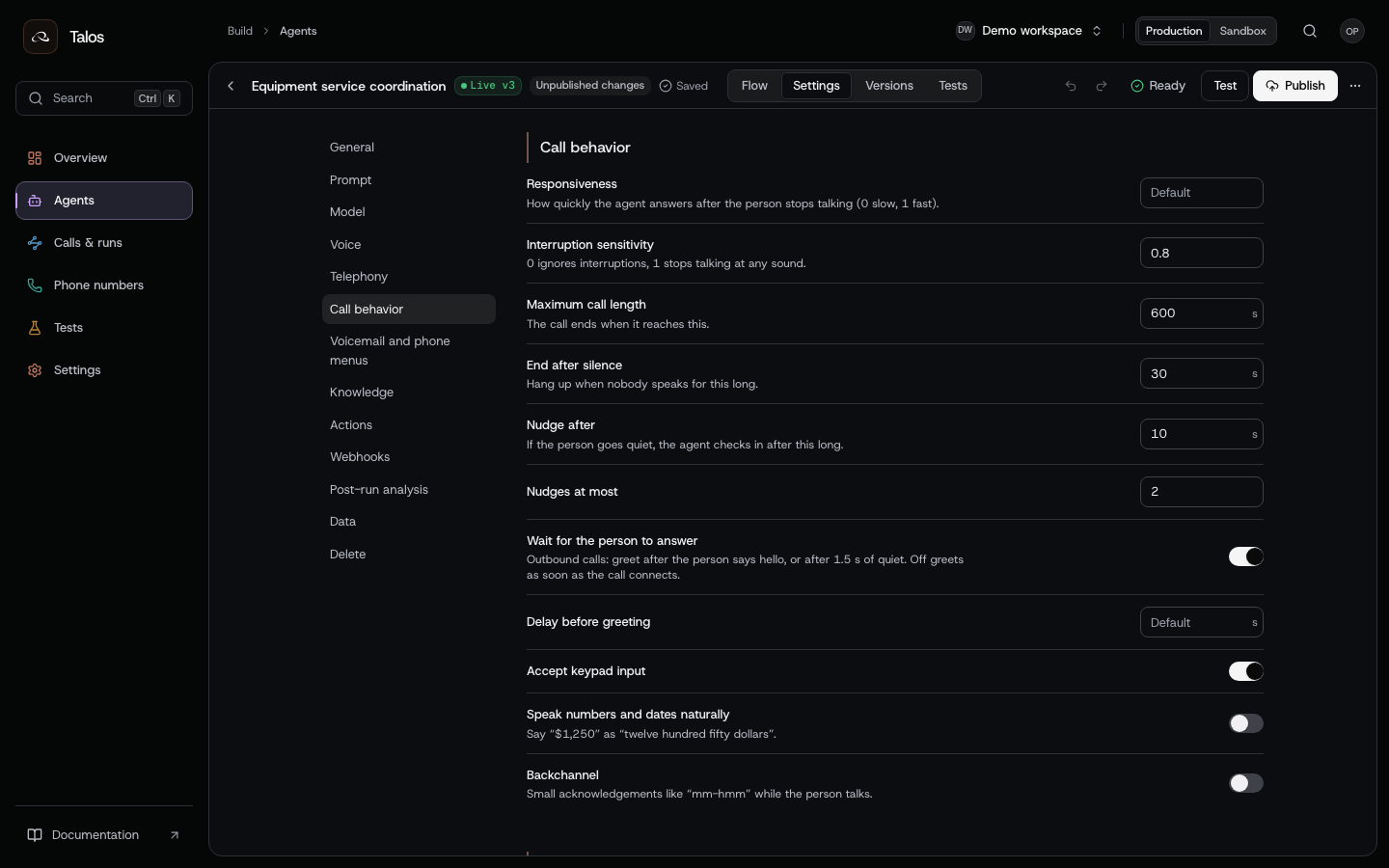Click the sidebar Settings gear icon
Image resolution: width=1389 pixels, height=868 pixels.
(35, 370)
